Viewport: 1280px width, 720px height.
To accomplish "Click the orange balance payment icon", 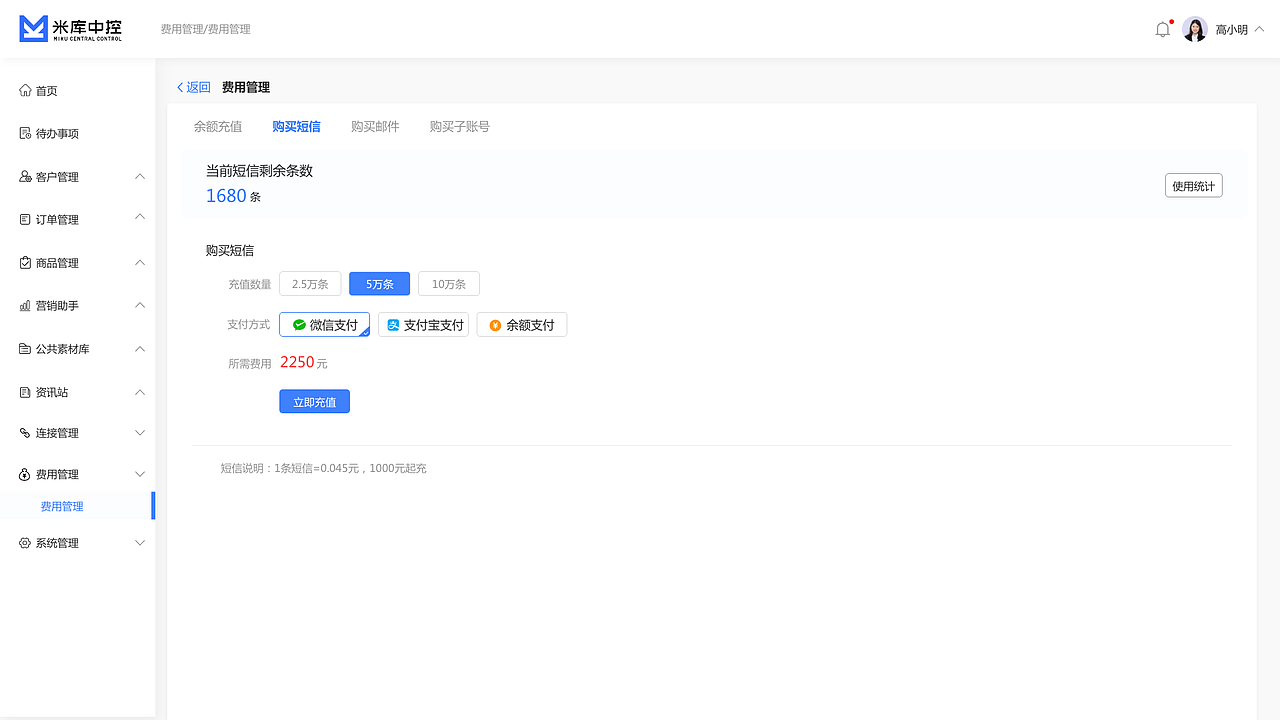I will coord(495,325).
